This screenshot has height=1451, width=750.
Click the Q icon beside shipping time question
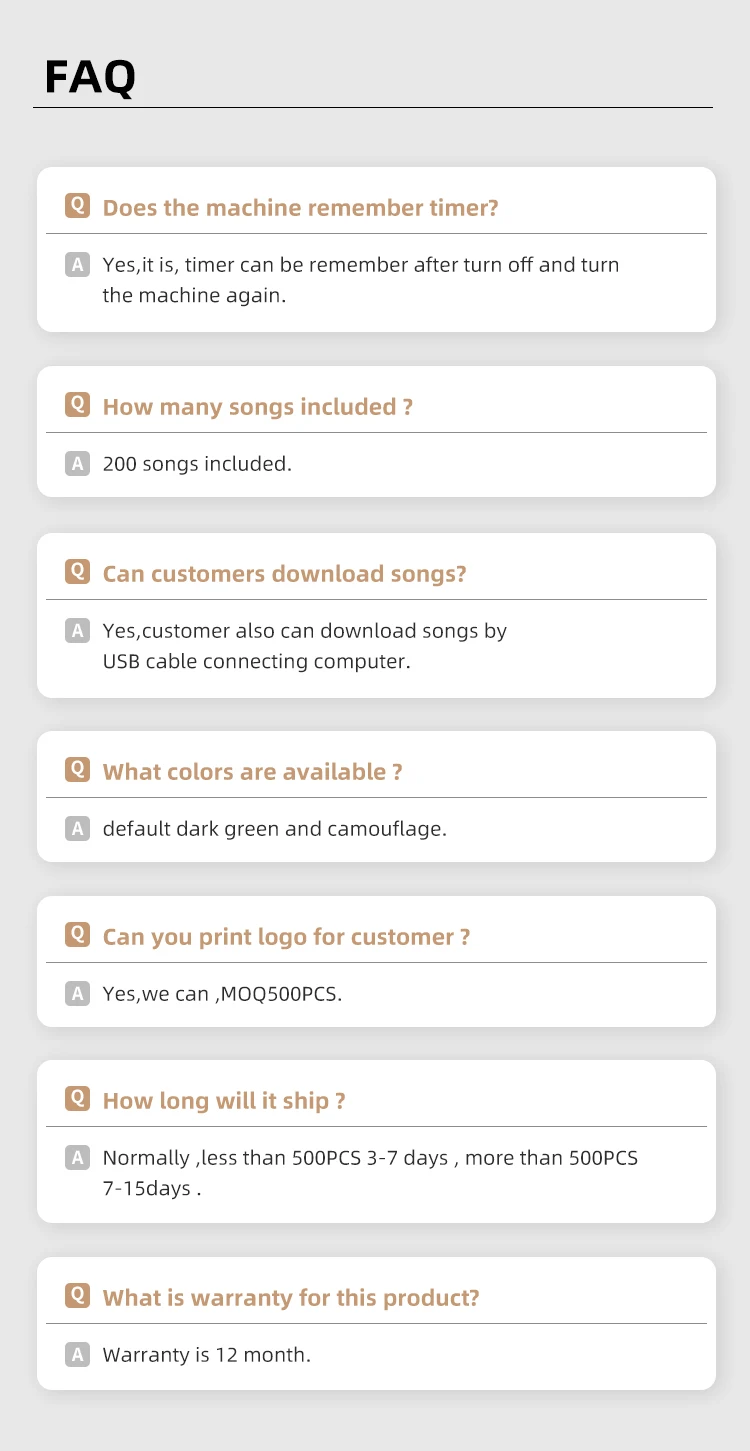click(x=77, y=1099)
